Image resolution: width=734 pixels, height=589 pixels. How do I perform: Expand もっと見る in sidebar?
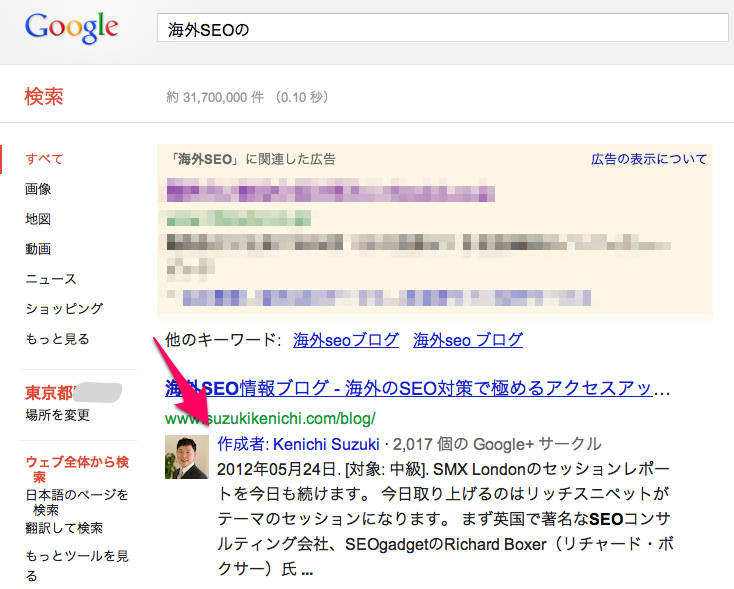57,339
